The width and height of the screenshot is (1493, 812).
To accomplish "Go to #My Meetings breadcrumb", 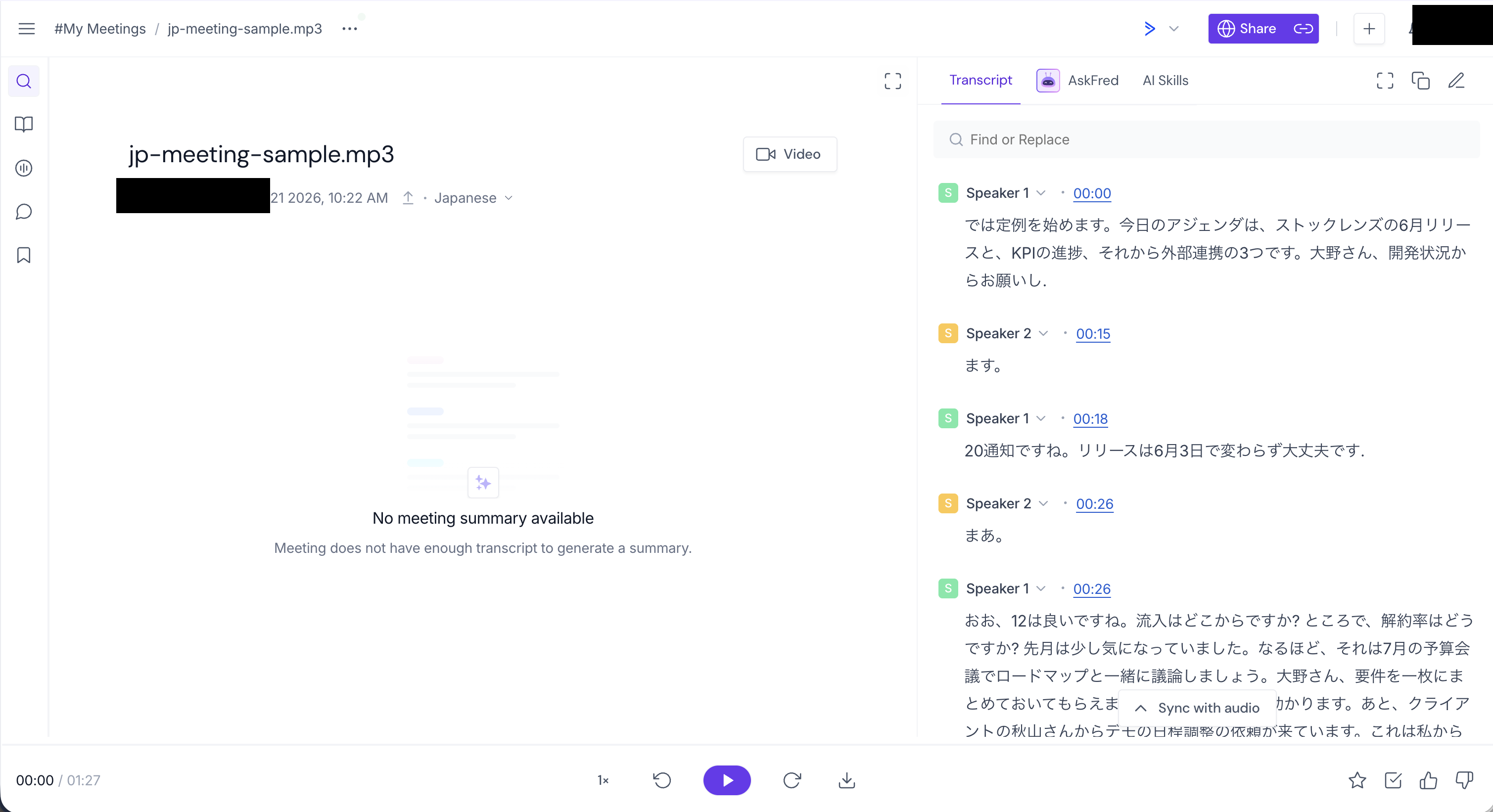I will pyautogui.click(x=100, y=28).
